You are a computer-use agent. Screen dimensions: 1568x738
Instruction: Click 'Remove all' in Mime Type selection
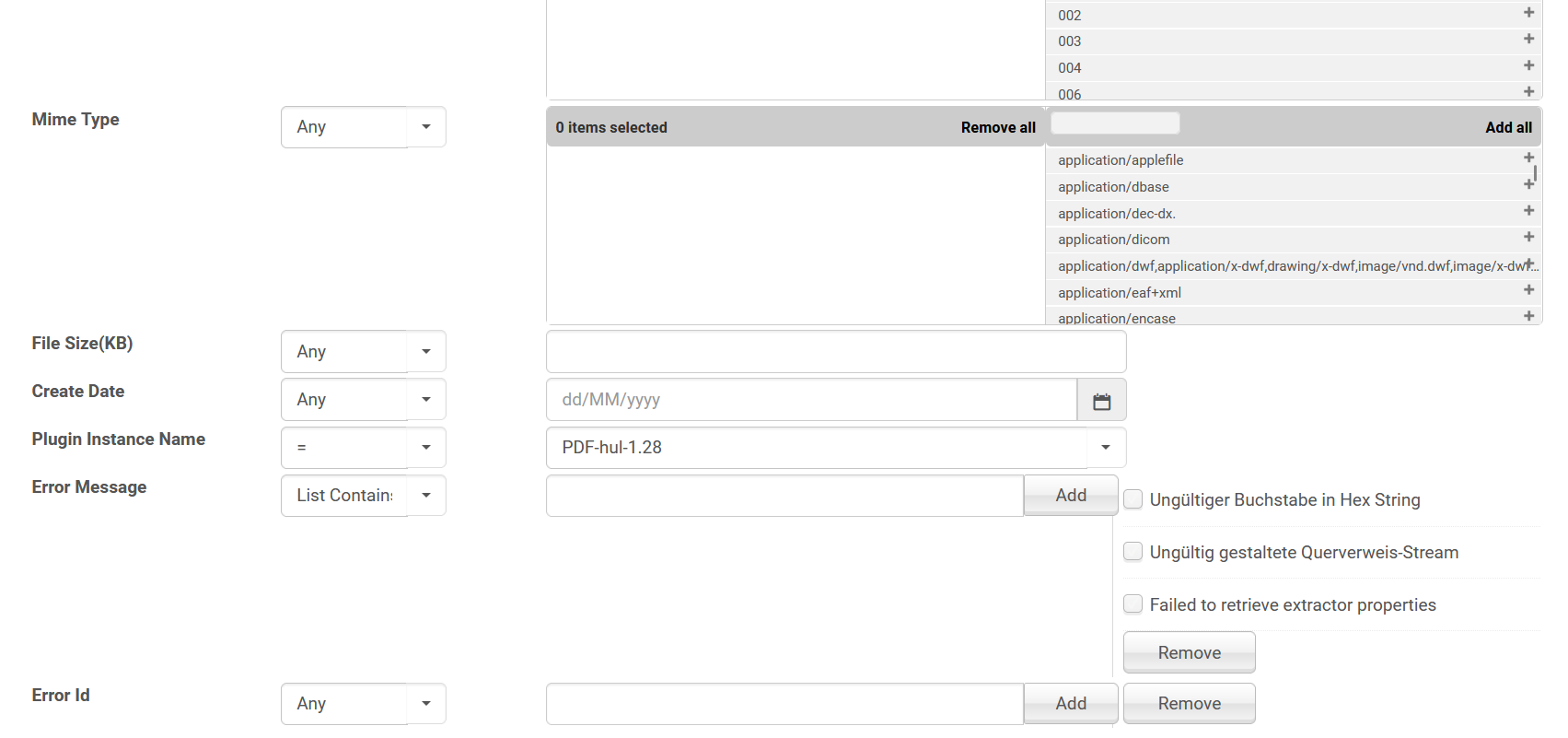click(x=998, y=128)
